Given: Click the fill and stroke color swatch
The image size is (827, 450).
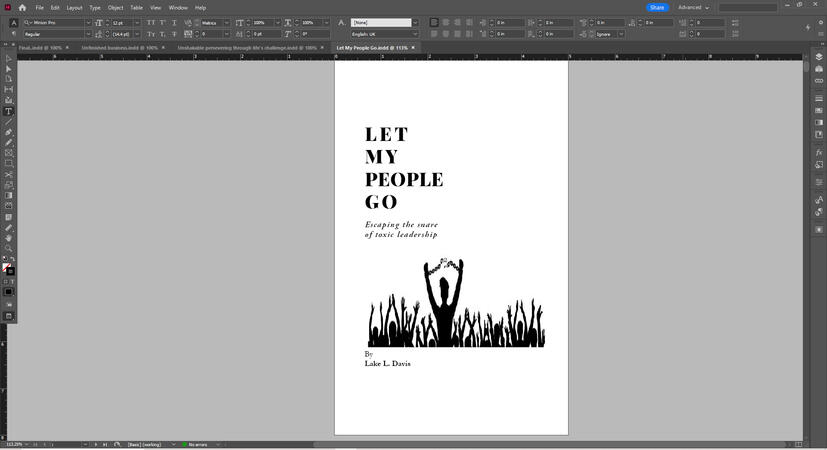Looking at the screenshot, I should (8, 269).
